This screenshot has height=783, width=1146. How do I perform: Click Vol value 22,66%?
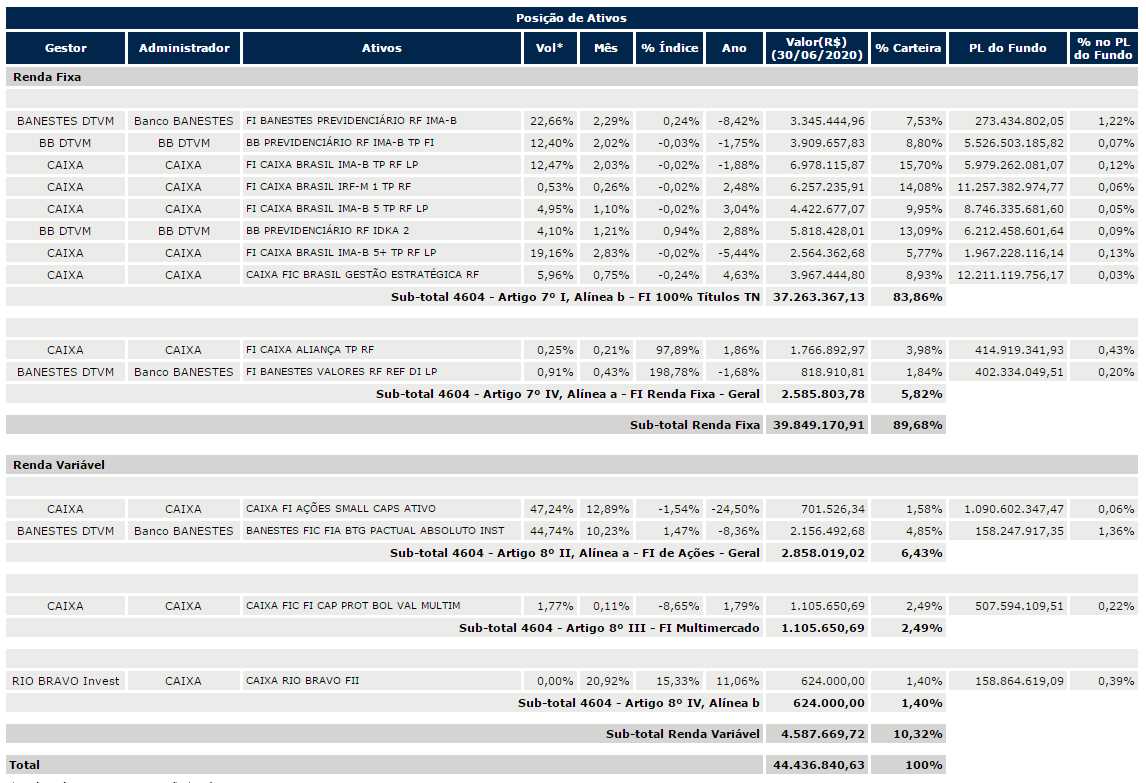[x=552, y=121]
